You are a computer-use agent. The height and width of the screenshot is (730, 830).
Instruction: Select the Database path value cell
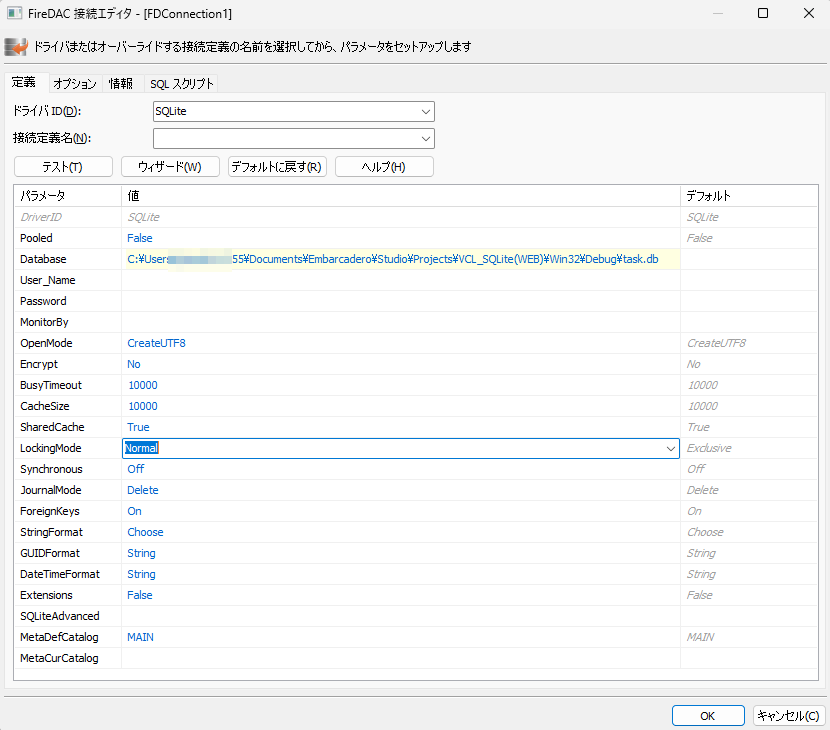pos(400,259)
